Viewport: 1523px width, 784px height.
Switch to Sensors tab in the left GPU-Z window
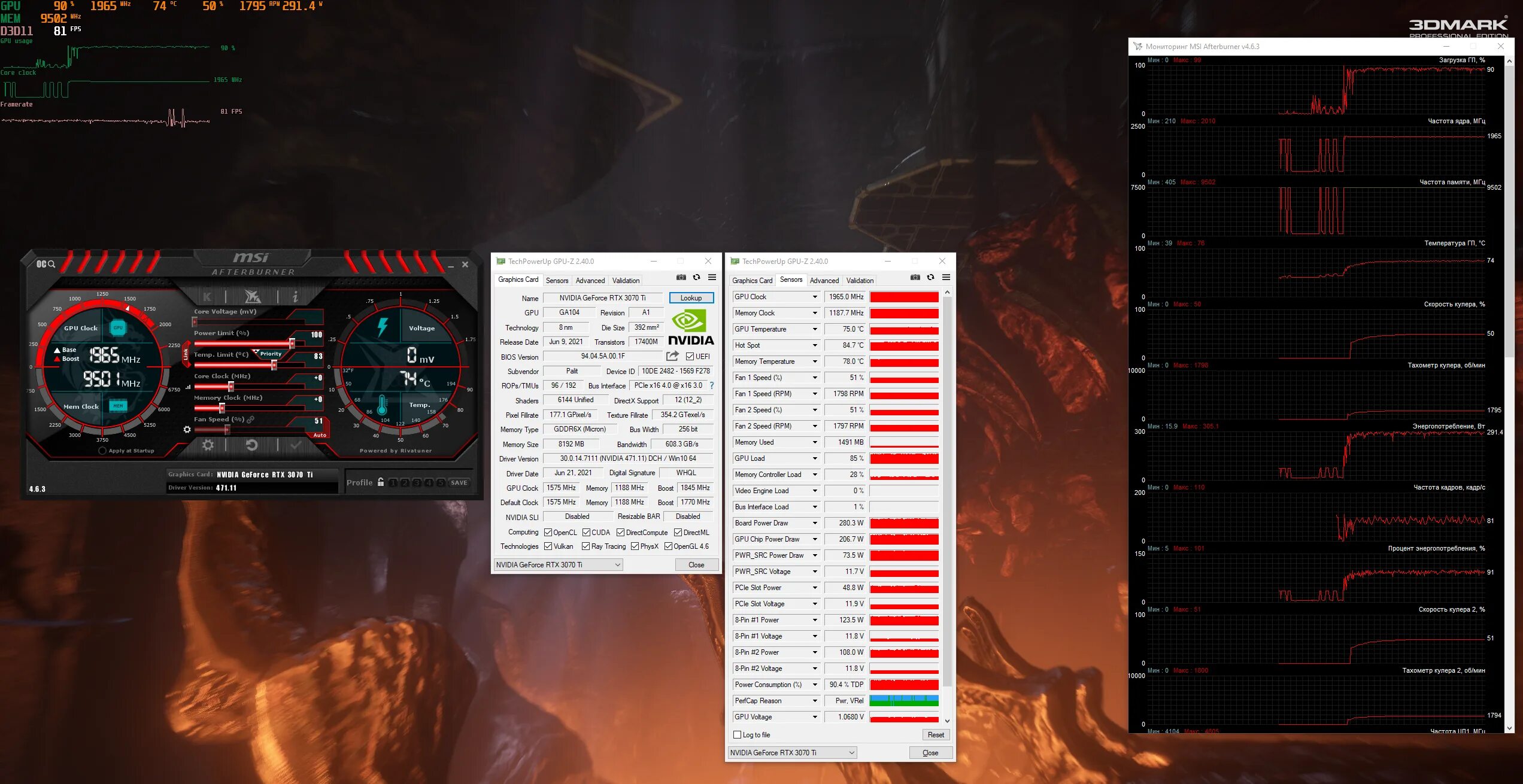tap(557, 281)
